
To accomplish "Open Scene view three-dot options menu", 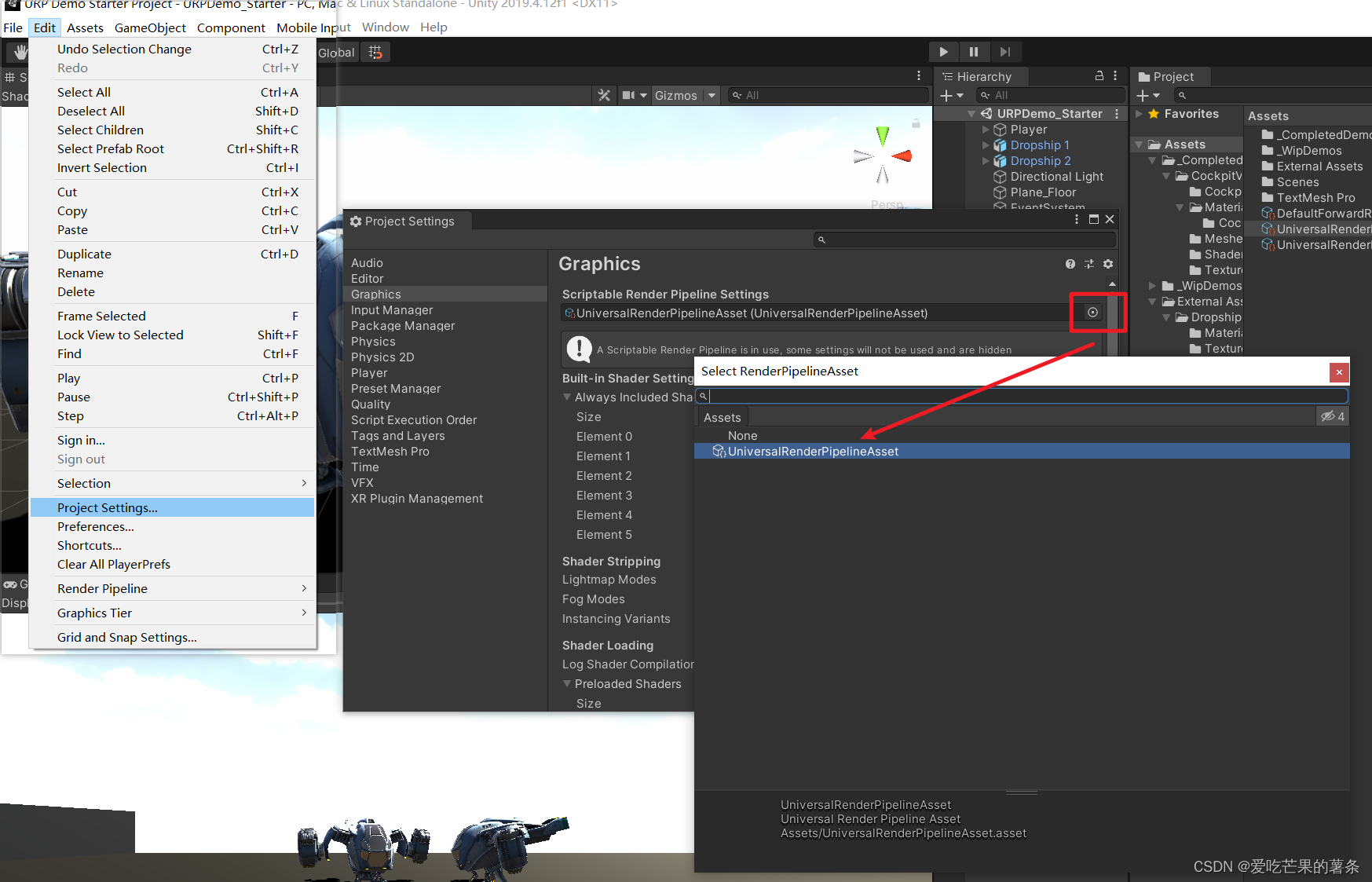I will click(919, 76).
